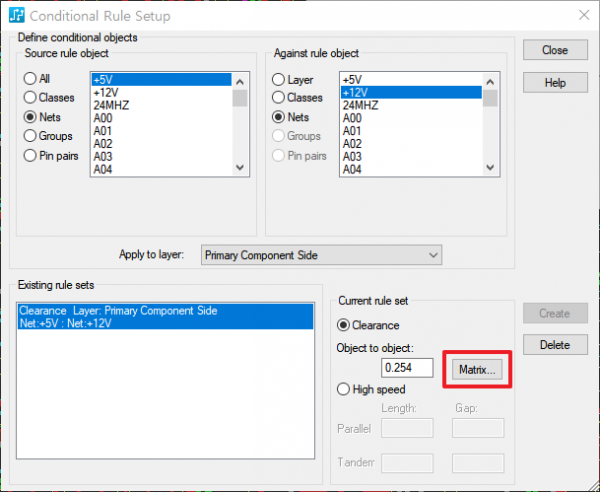Select Groups under Source rule object
600x492 pixels.
[31, 136]
